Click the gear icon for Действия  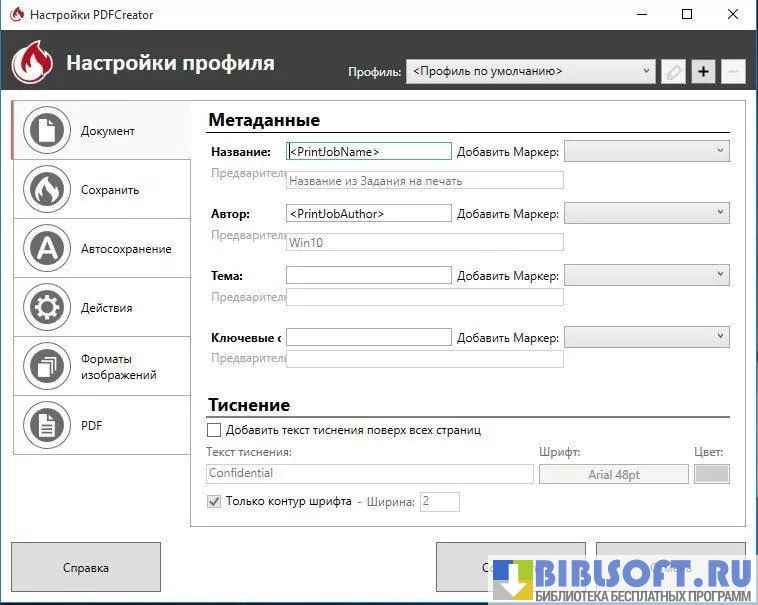coord(47,308)
